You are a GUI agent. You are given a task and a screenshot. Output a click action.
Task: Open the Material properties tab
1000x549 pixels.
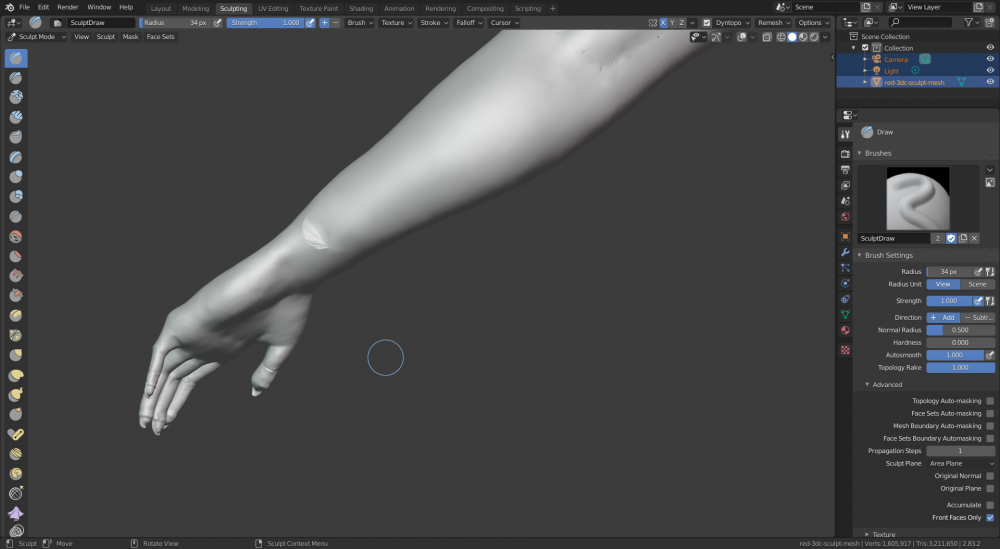[x=845, y=330]
